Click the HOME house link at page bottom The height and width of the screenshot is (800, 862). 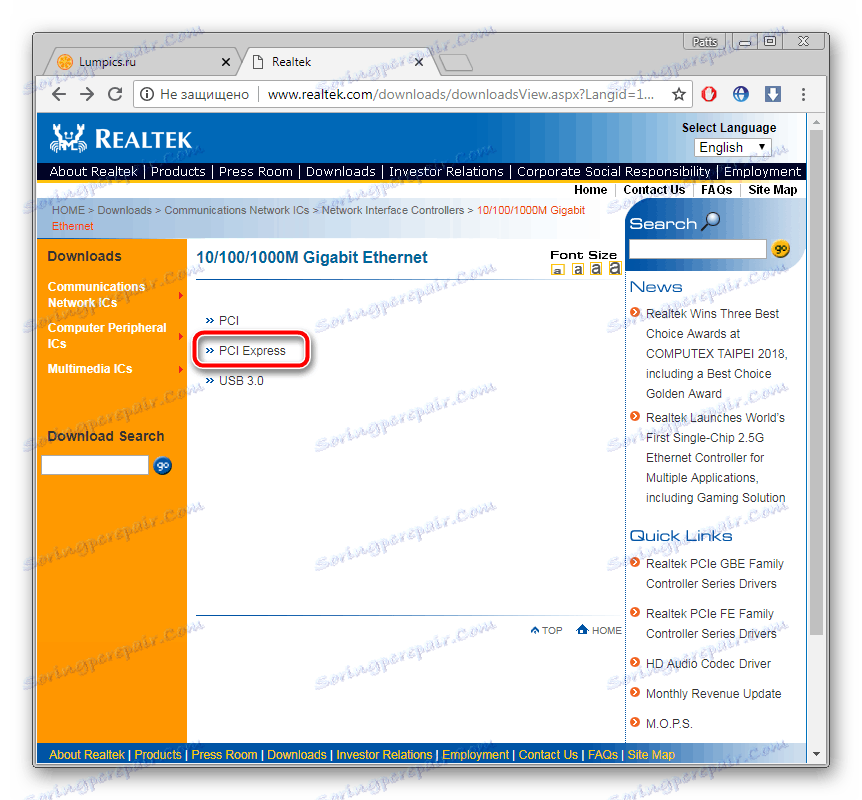599,630
